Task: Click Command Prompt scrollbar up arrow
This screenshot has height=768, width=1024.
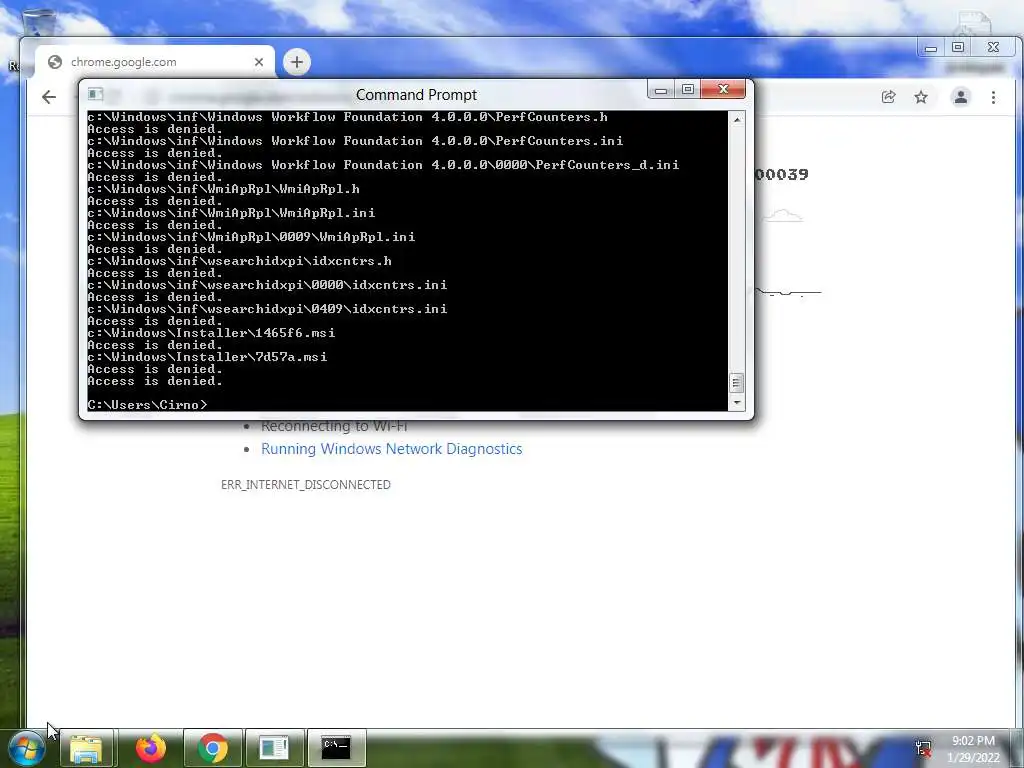Action: coord(737,120)
